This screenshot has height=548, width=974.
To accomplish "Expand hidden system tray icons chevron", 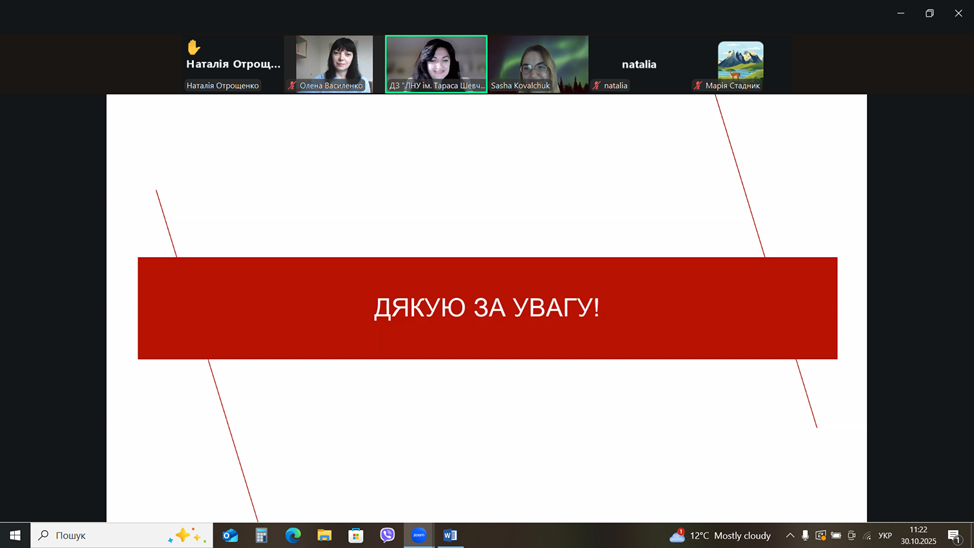I will 789,536.
